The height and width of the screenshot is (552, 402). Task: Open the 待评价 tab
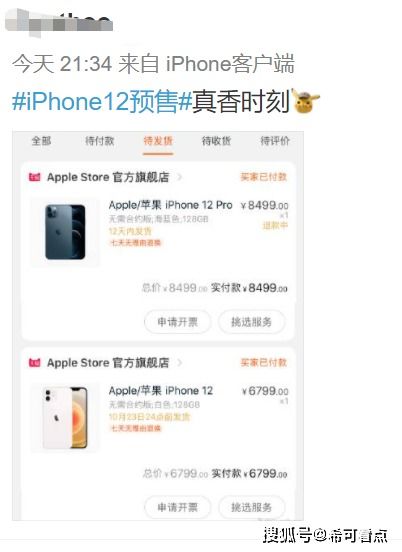coord(275,141)
